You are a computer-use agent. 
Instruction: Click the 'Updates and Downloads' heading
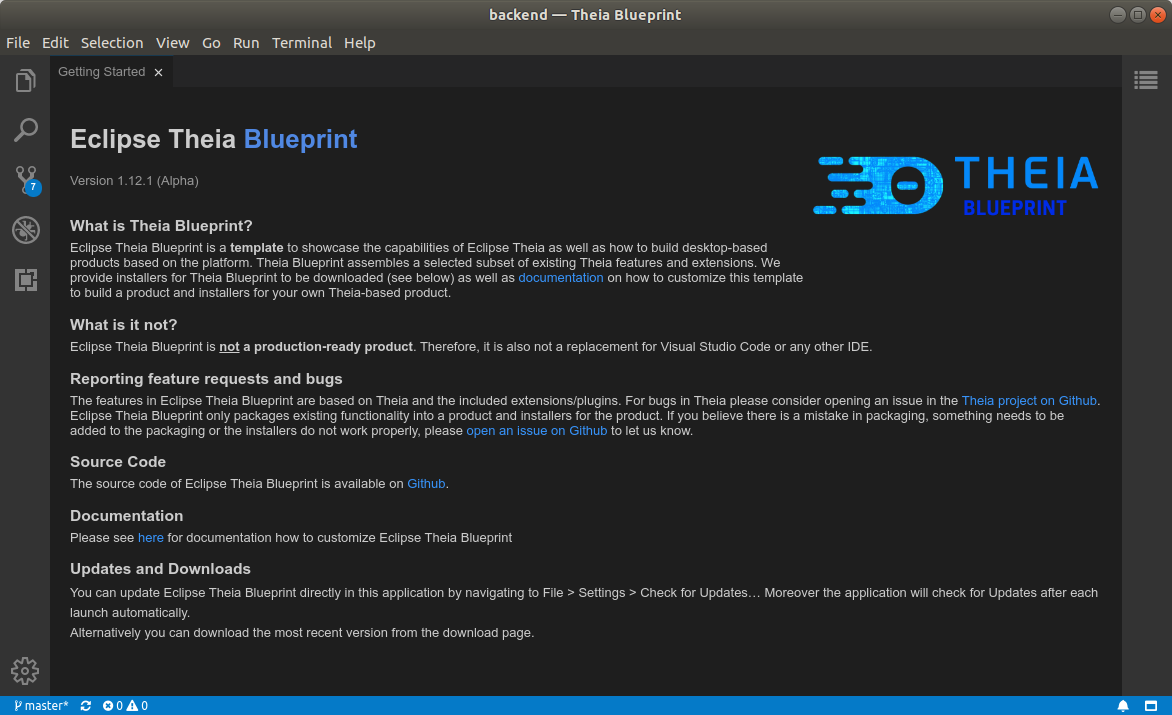[160, 569]
